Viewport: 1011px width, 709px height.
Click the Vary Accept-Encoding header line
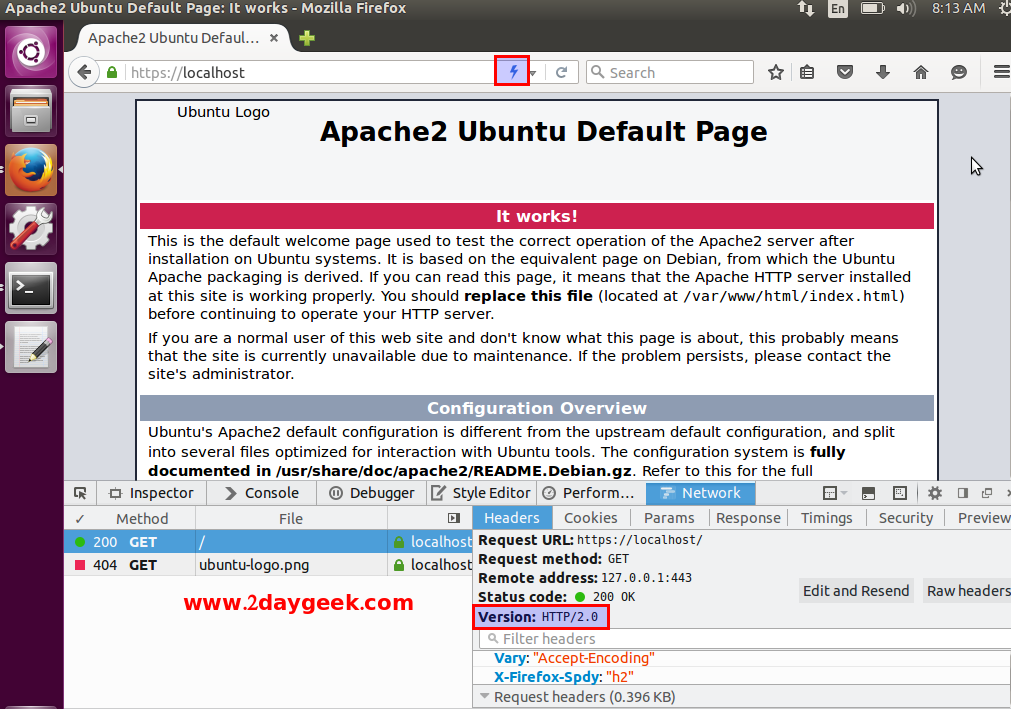coord(574,658)
